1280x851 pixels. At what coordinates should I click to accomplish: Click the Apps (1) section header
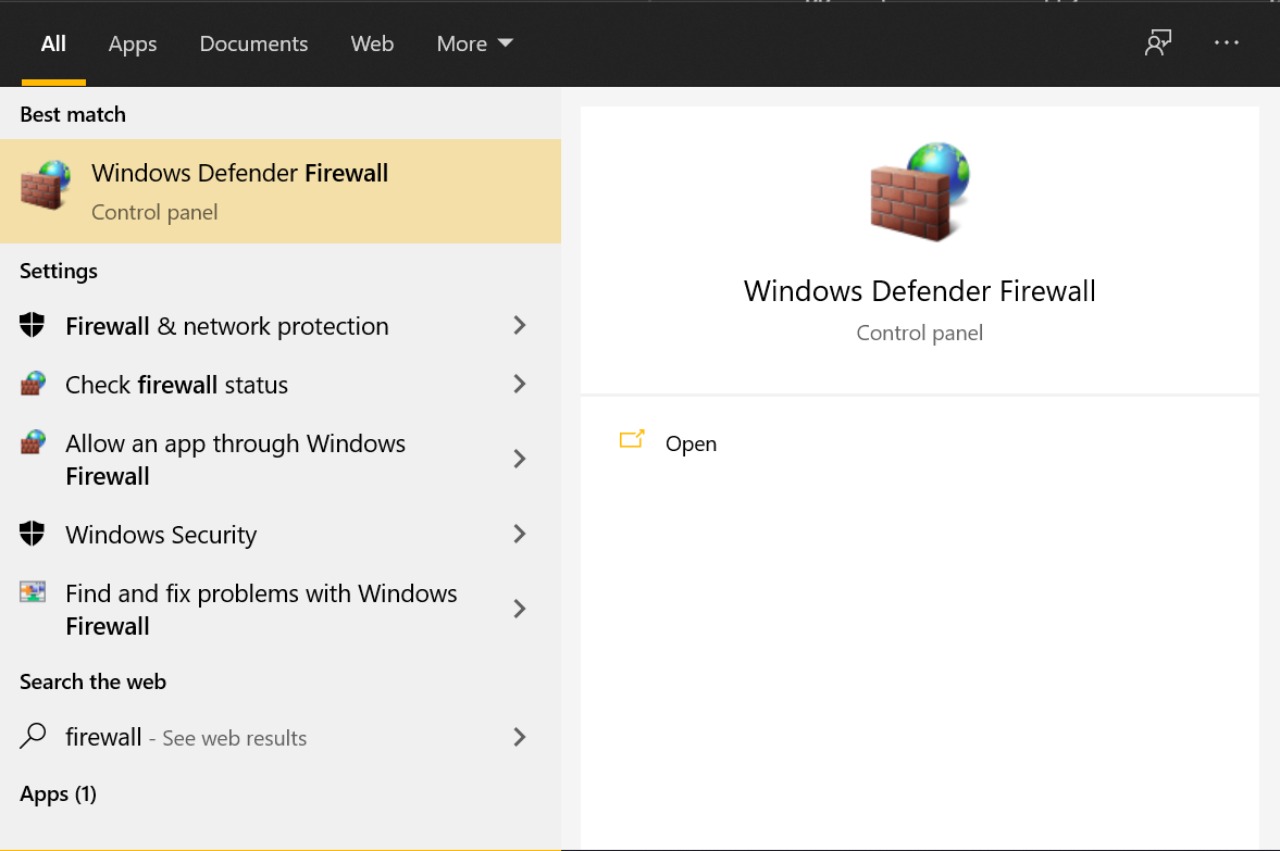tap(58, 794)
